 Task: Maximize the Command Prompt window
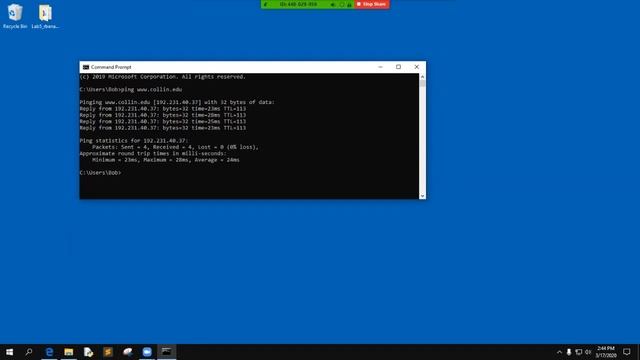pos(398,67)
